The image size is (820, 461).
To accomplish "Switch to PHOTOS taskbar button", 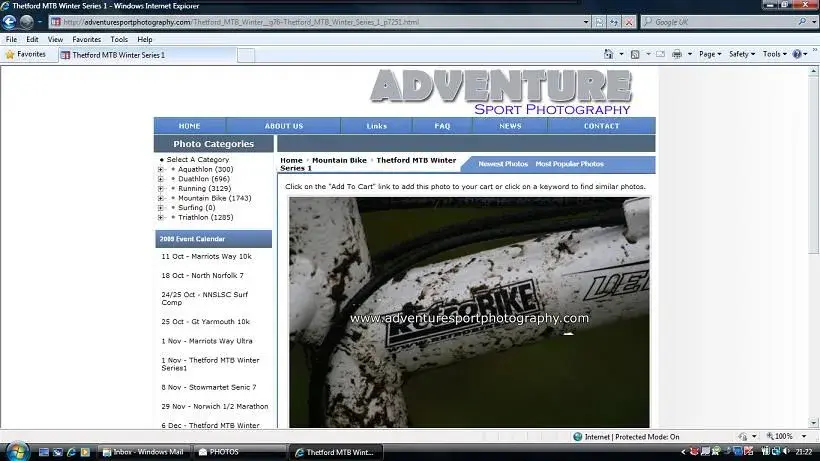I will (x=240, y=452).
